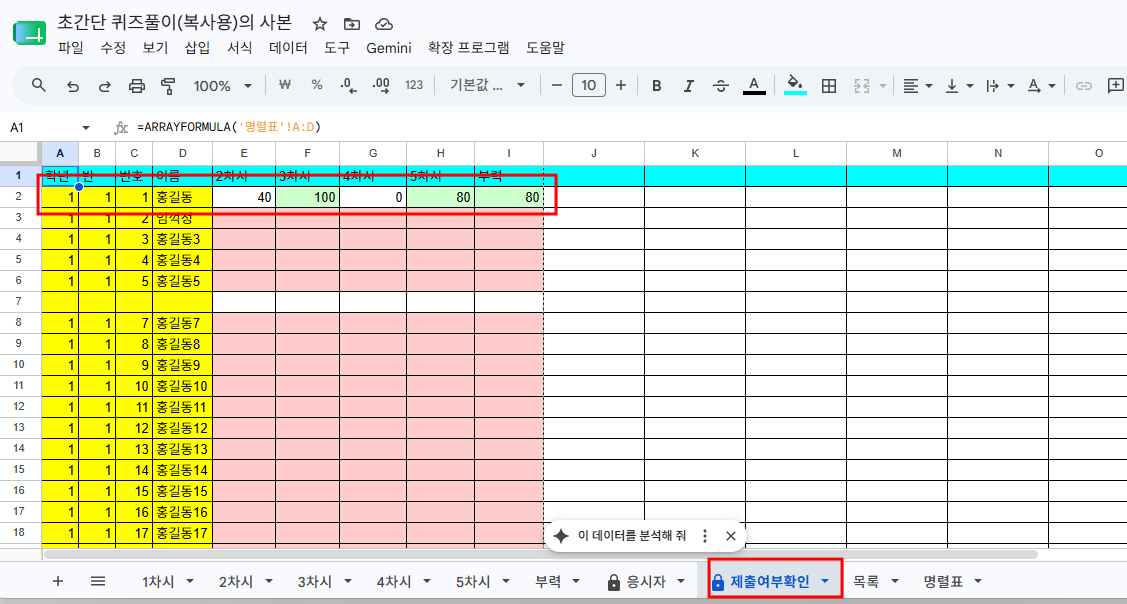Open the text color picker
Screen dimensions: 1127x604
753,86
